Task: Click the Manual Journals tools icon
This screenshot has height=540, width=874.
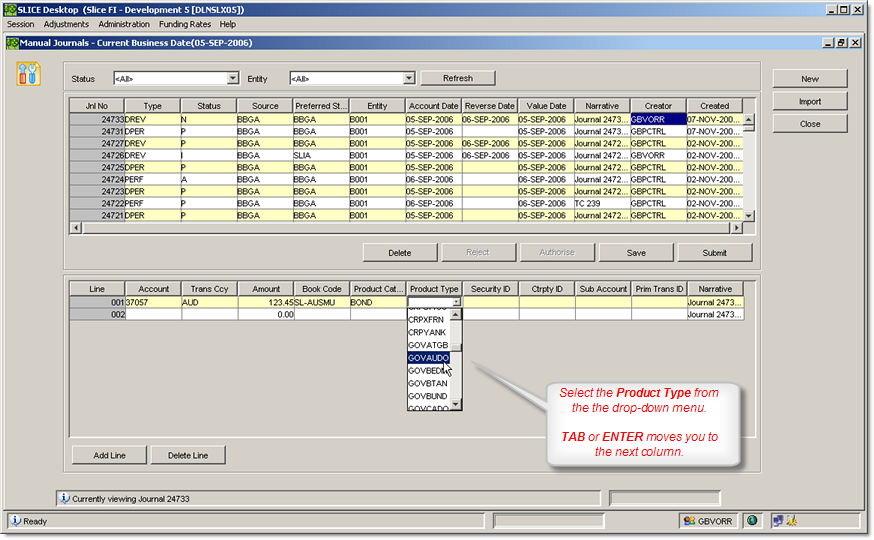Action: (x=29, y=74)
